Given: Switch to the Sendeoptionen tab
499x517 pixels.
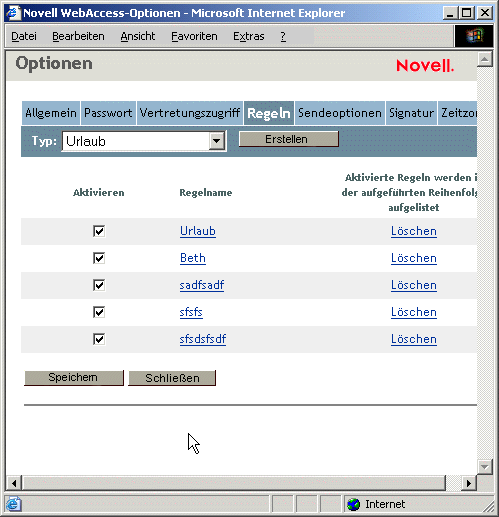Looking at the screenshot, I should pyautogui.click(x=340, y=113).
